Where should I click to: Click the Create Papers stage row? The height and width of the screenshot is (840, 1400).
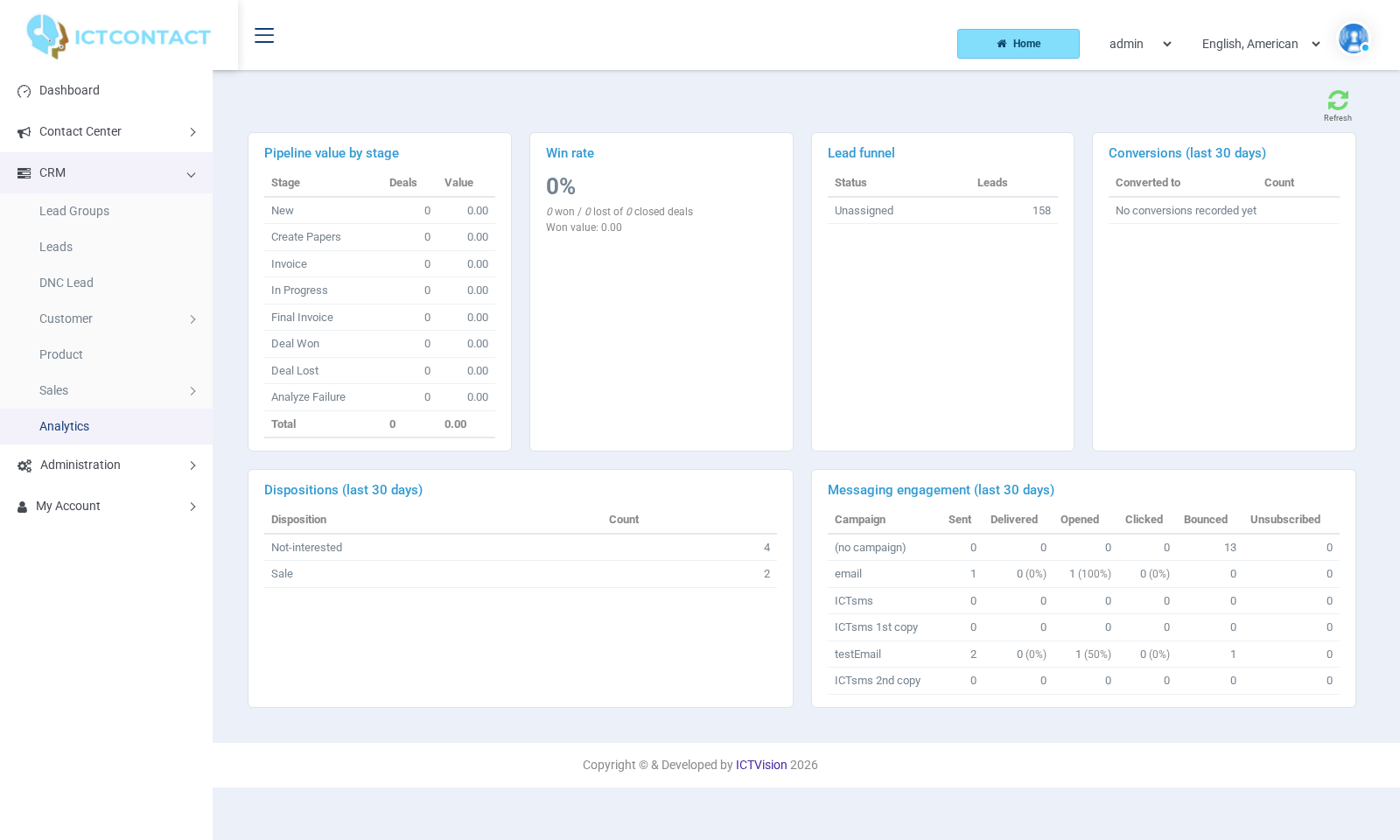click(380, 237)
